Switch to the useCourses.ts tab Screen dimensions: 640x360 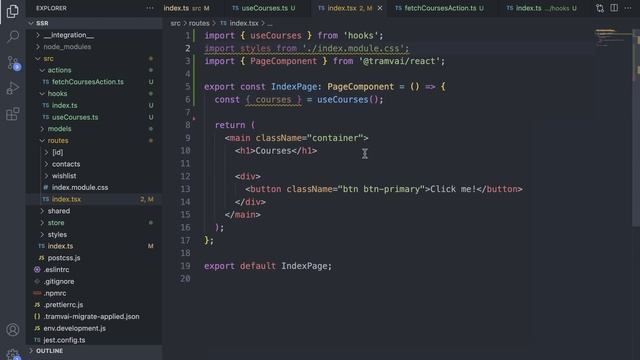point(264,8)
